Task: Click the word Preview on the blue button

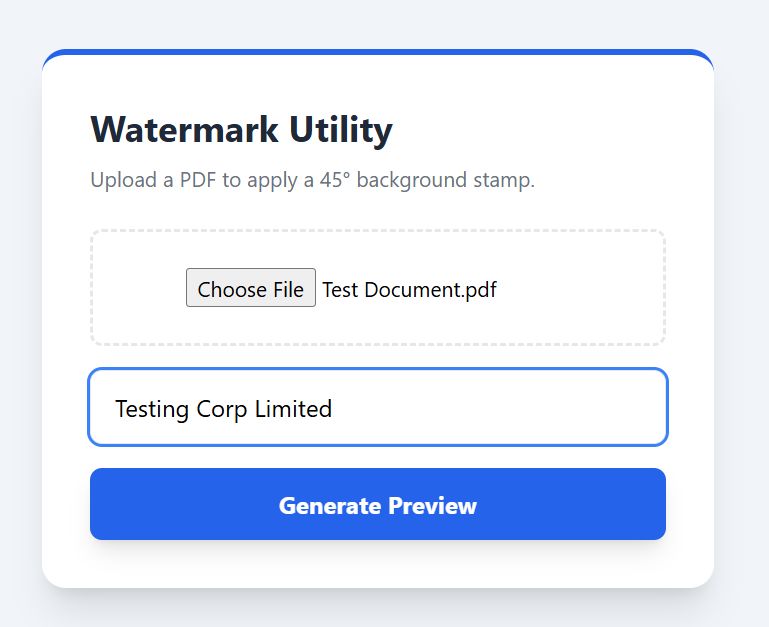Action: click(x=431, y=505)
